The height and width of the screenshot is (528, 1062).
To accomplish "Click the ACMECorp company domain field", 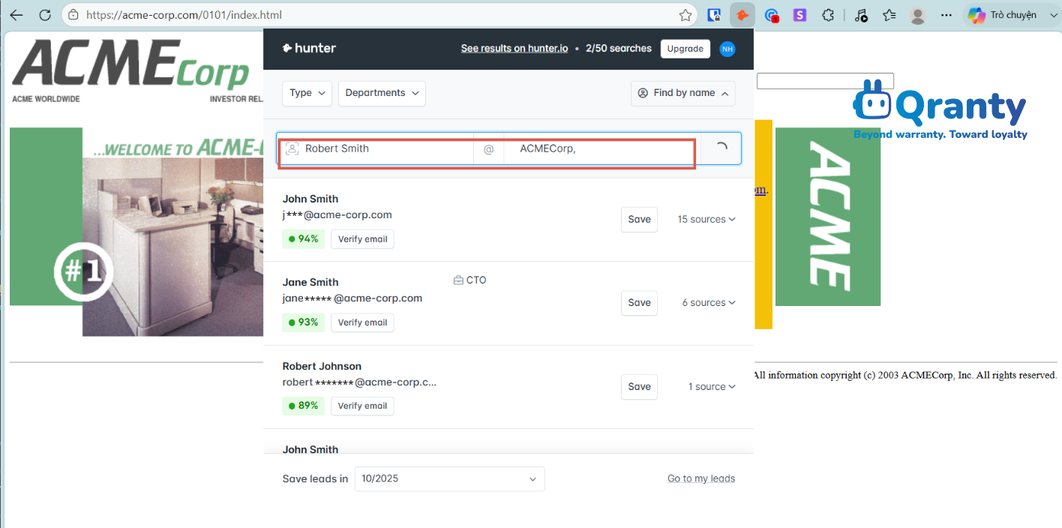I will click(601, 148).
